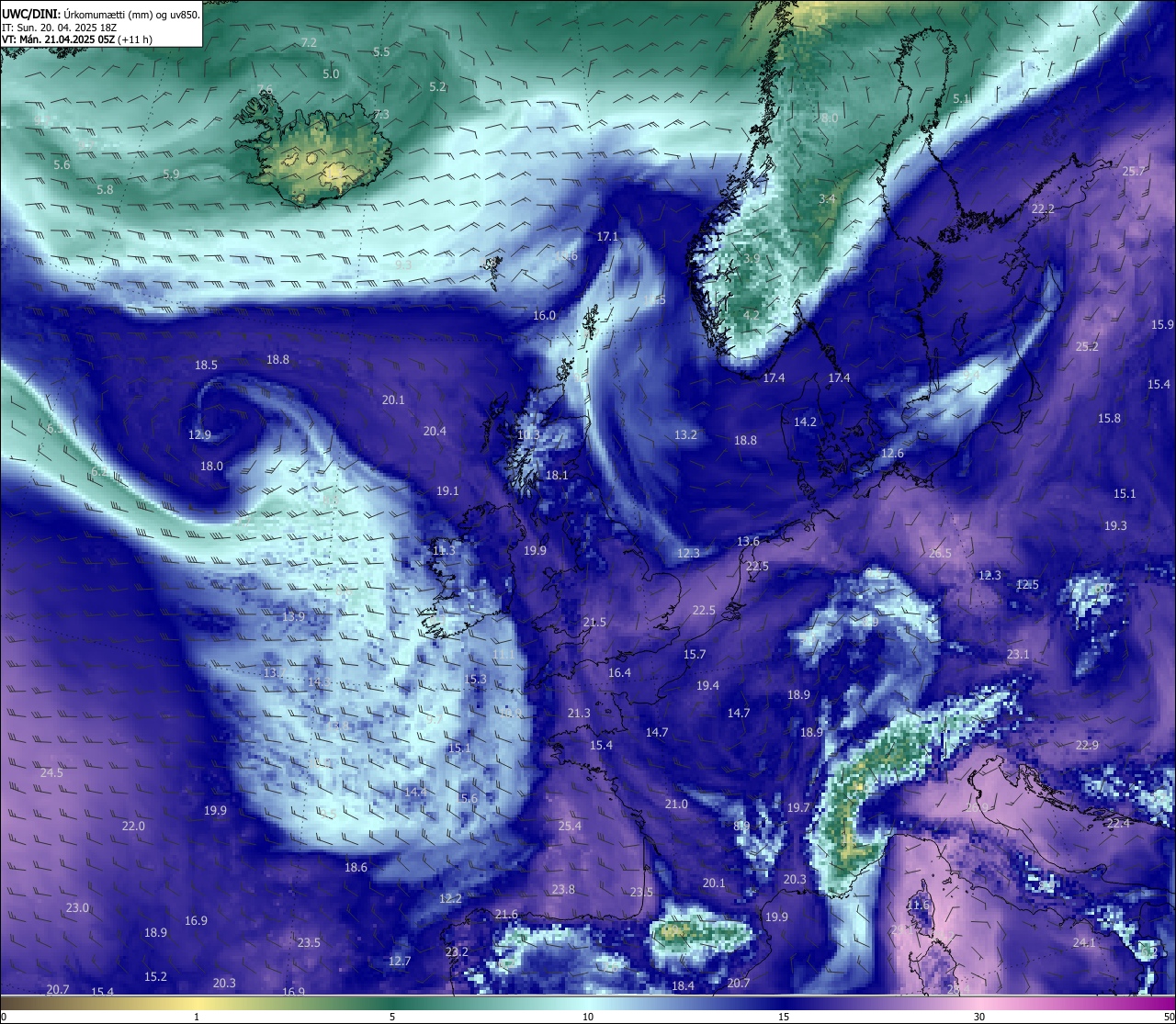Screen dimensions: 1176x1024
Task: Click the map value 15.2
Action: (x=155, y=977)
